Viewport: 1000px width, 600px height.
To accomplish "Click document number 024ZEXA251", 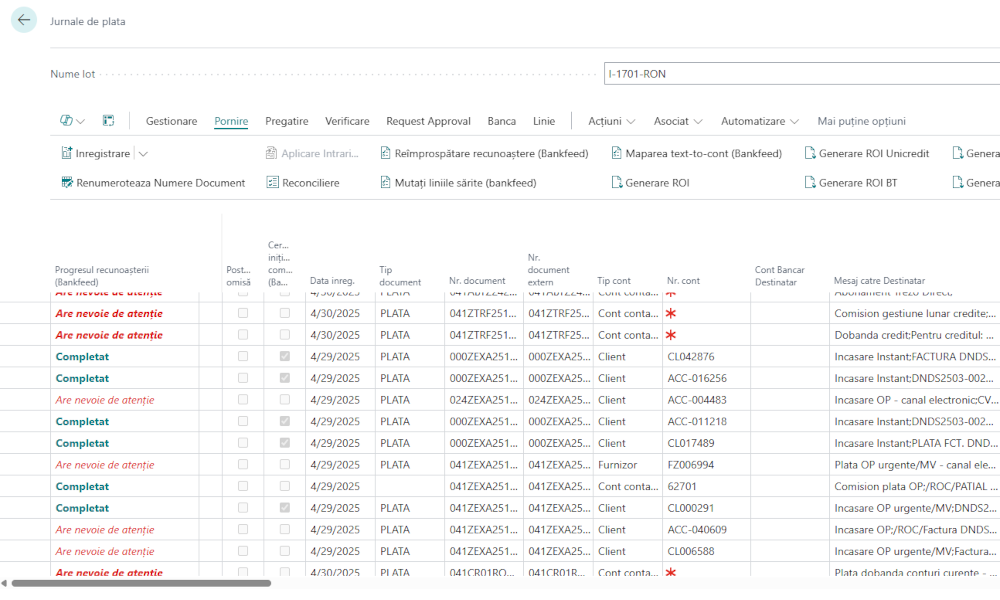I will point(483,400).
